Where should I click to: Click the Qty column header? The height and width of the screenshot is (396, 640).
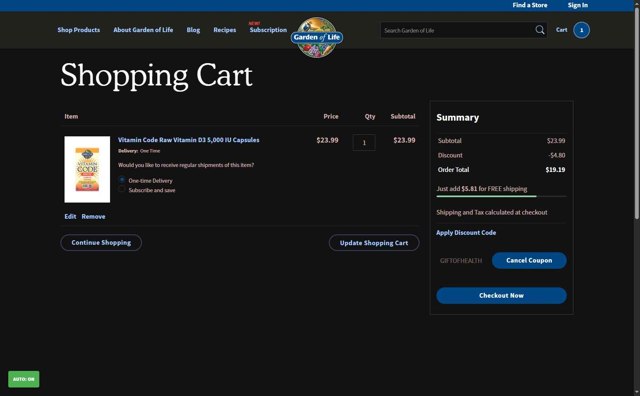pos(370,116)
